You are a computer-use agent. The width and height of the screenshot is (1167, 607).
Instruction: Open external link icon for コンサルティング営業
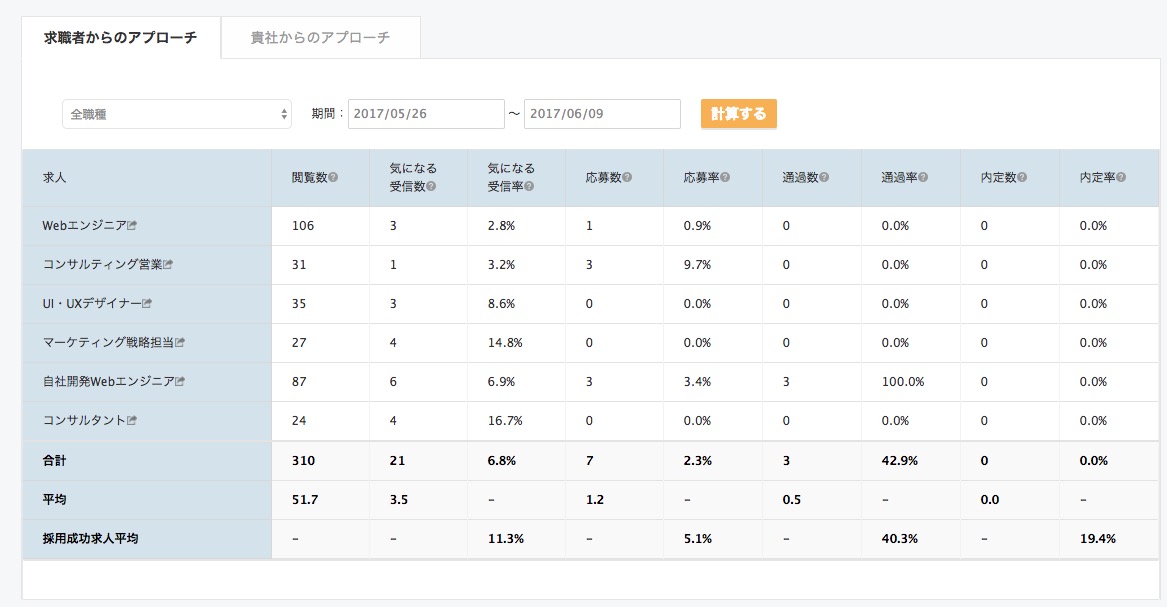point(168,264)
